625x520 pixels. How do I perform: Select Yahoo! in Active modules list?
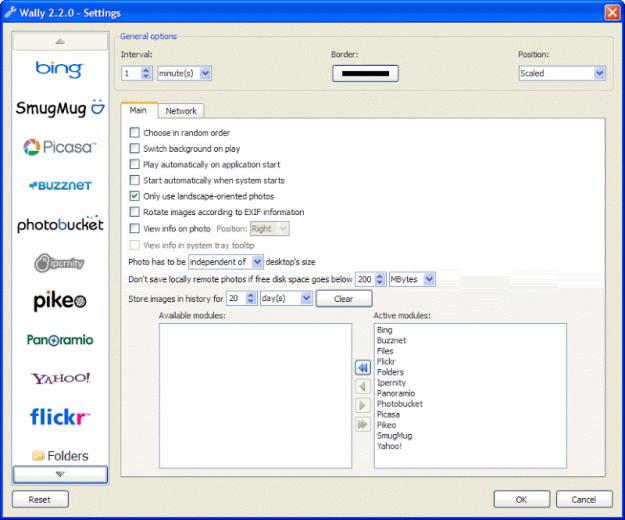click(389, 446)
